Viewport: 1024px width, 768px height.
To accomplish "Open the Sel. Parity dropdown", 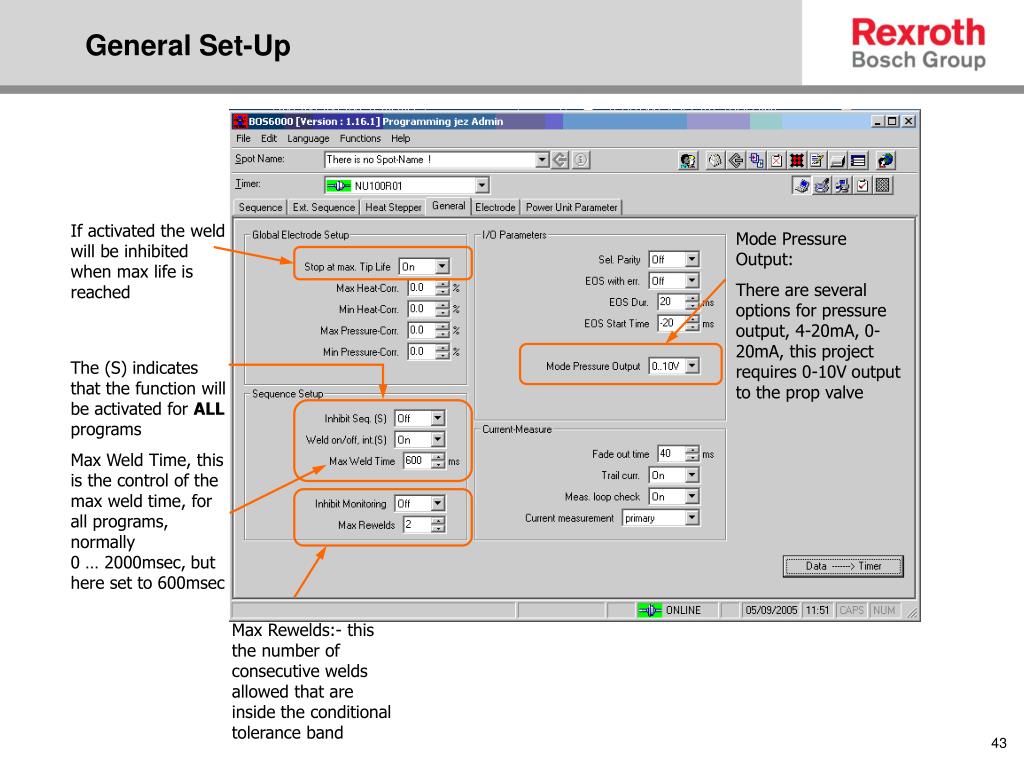I will pyautogui.click(x=692, y=259).
